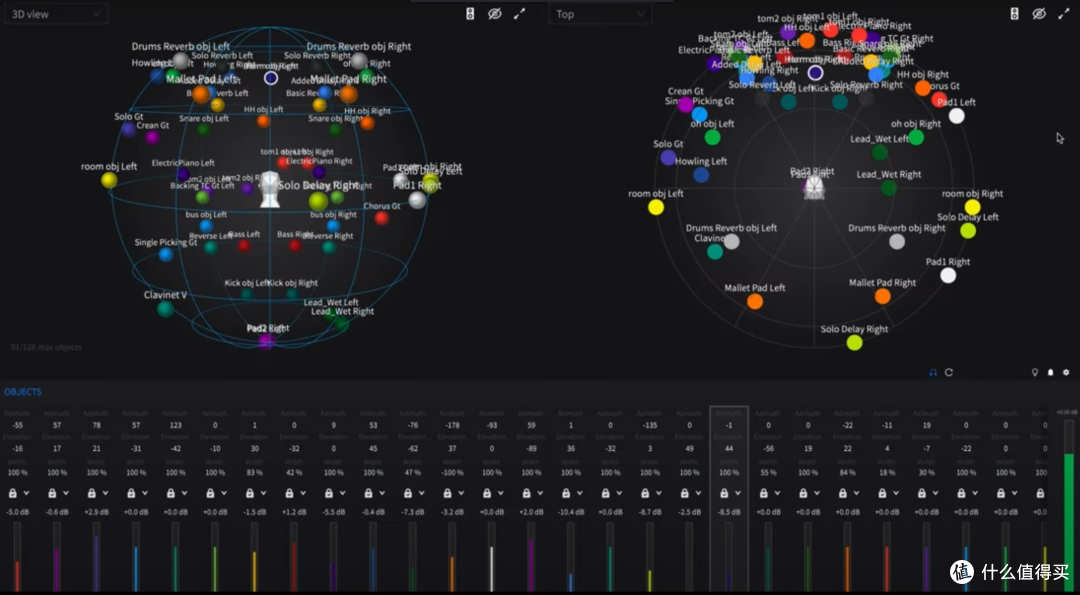
Task: Edit the elevation value -89
Action: click(x=531, y=449)
